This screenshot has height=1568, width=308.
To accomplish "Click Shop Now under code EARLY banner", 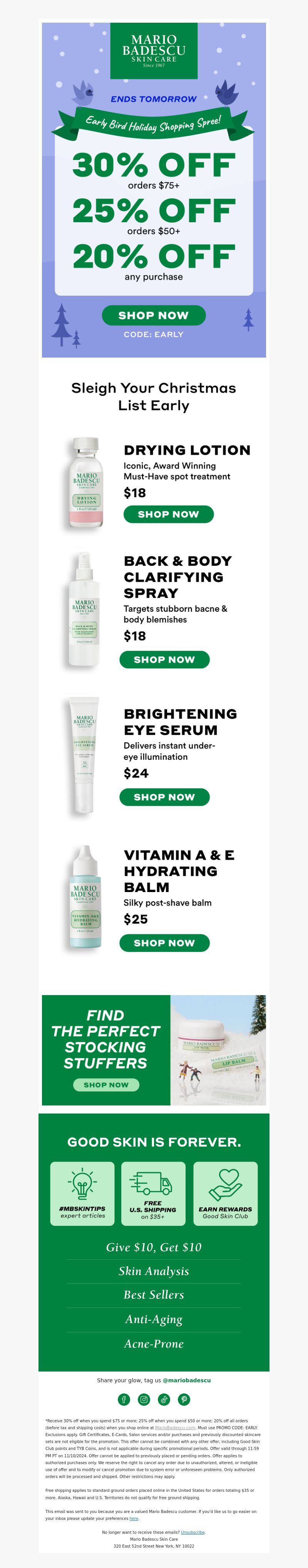I will pos(154,315).
